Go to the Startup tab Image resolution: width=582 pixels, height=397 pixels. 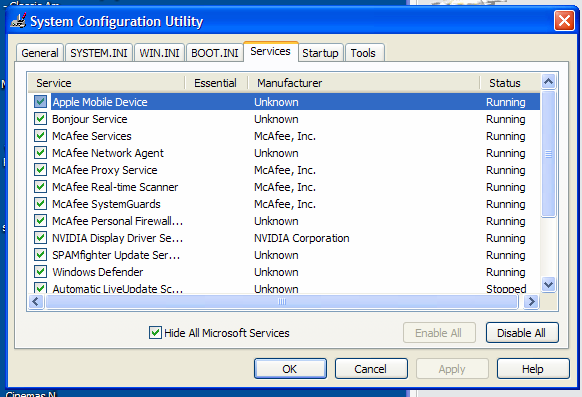(x=320, y=53)
